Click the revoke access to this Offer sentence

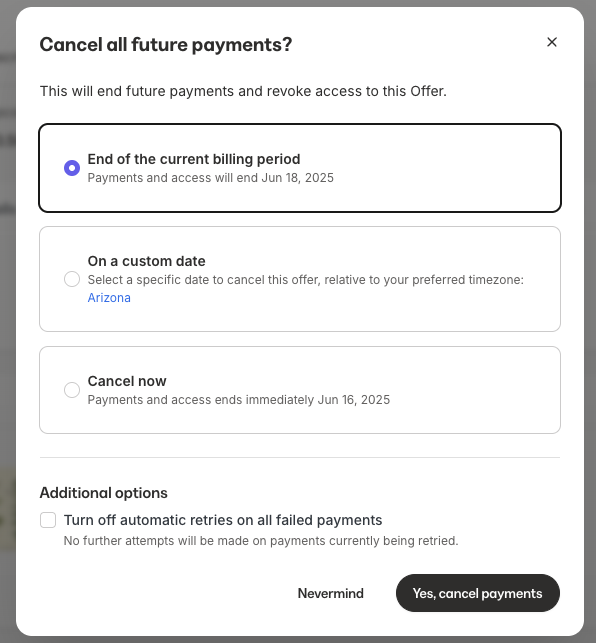click(x=243, y=91)
